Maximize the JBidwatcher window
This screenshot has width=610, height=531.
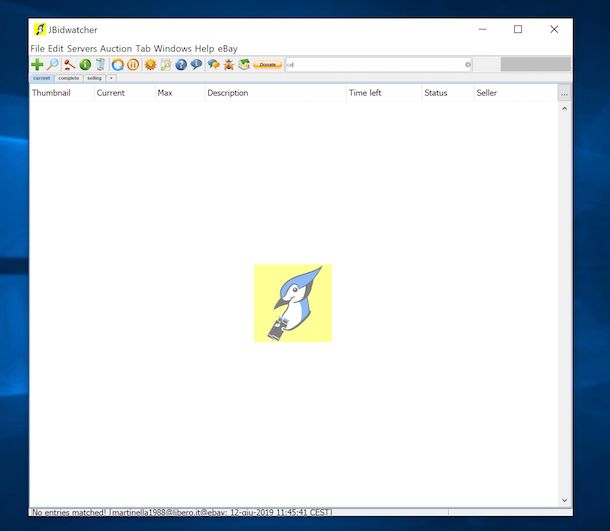(518, 29)
